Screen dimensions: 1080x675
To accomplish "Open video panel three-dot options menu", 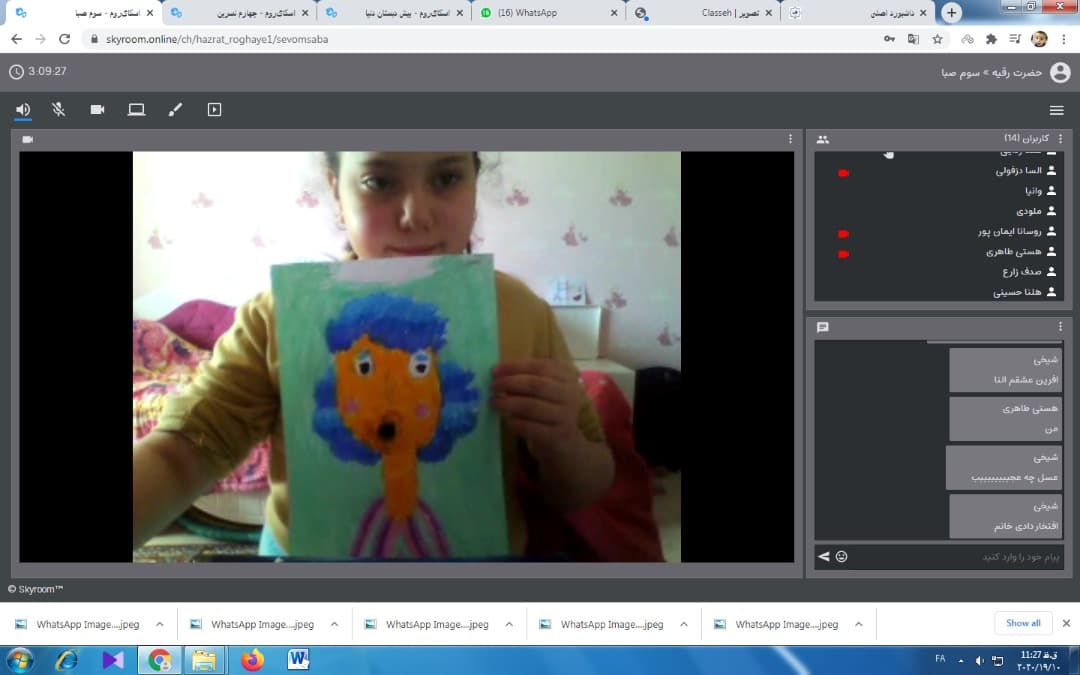I will pyautogui.click(x=790, y=139).
